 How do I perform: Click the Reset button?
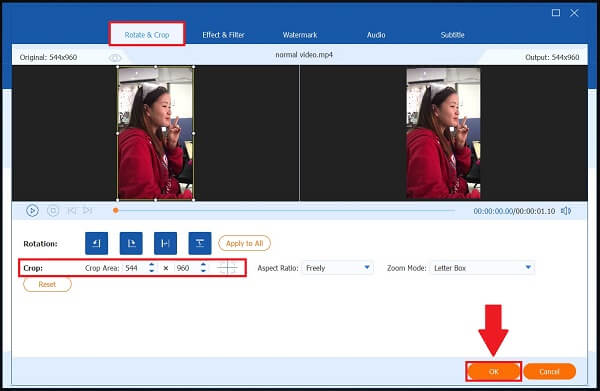47,284
